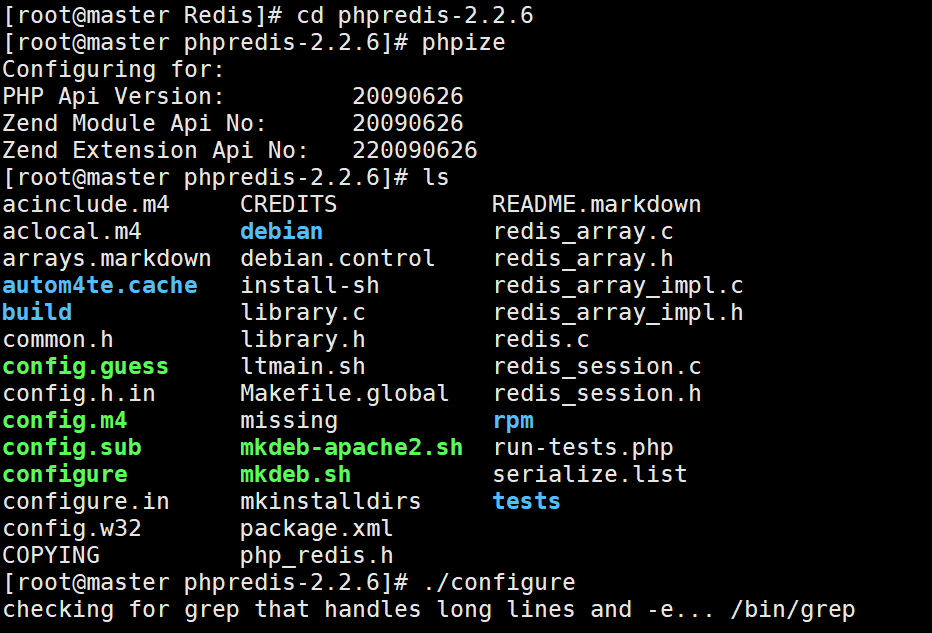
Task: Select redis_array_impl.h file name
Action: (x=618, y=313)
